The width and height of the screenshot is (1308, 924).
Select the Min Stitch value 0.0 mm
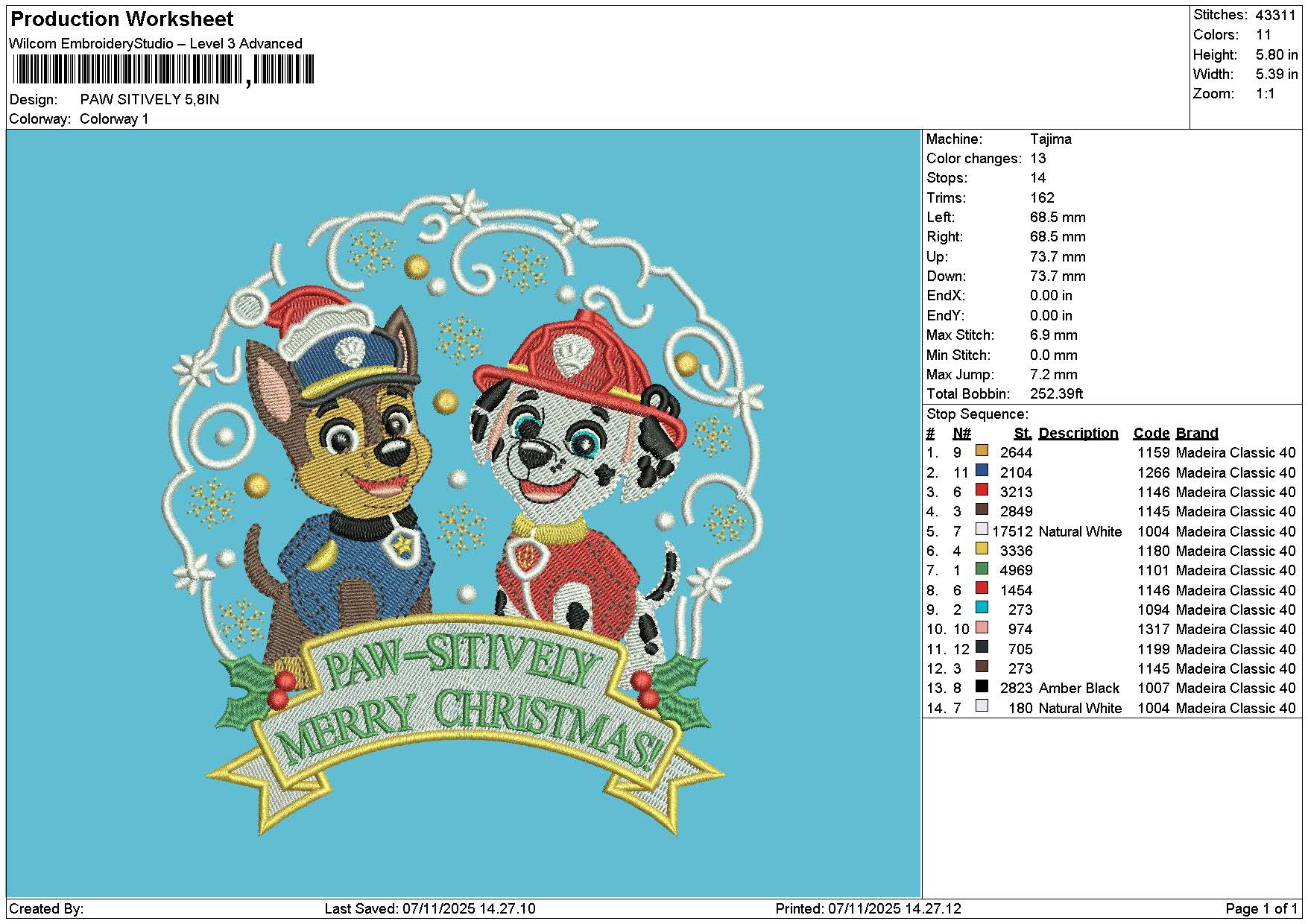[x=1054, y=355]
